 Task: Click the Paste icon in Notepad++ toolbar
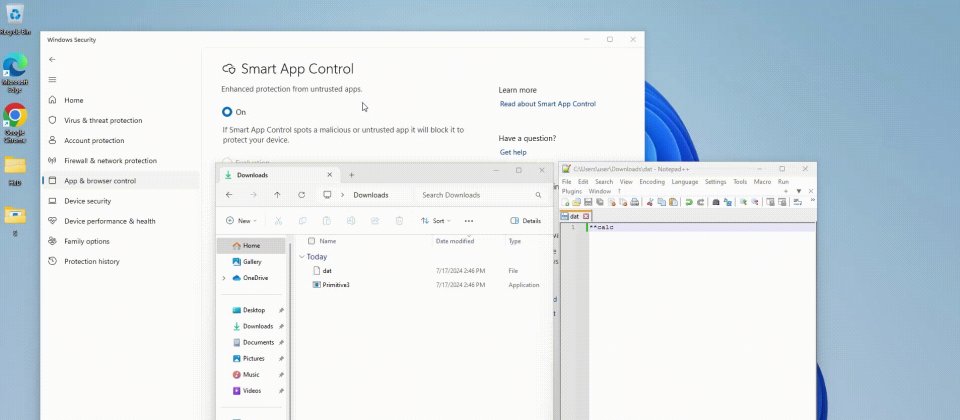coord(673,202)
